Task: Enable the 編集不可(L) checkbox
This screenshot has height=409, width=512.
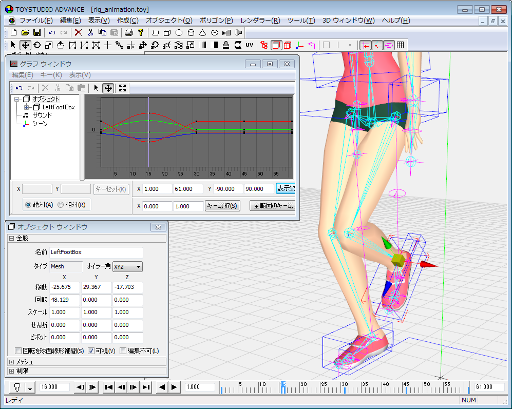Action: pos(123,351)
